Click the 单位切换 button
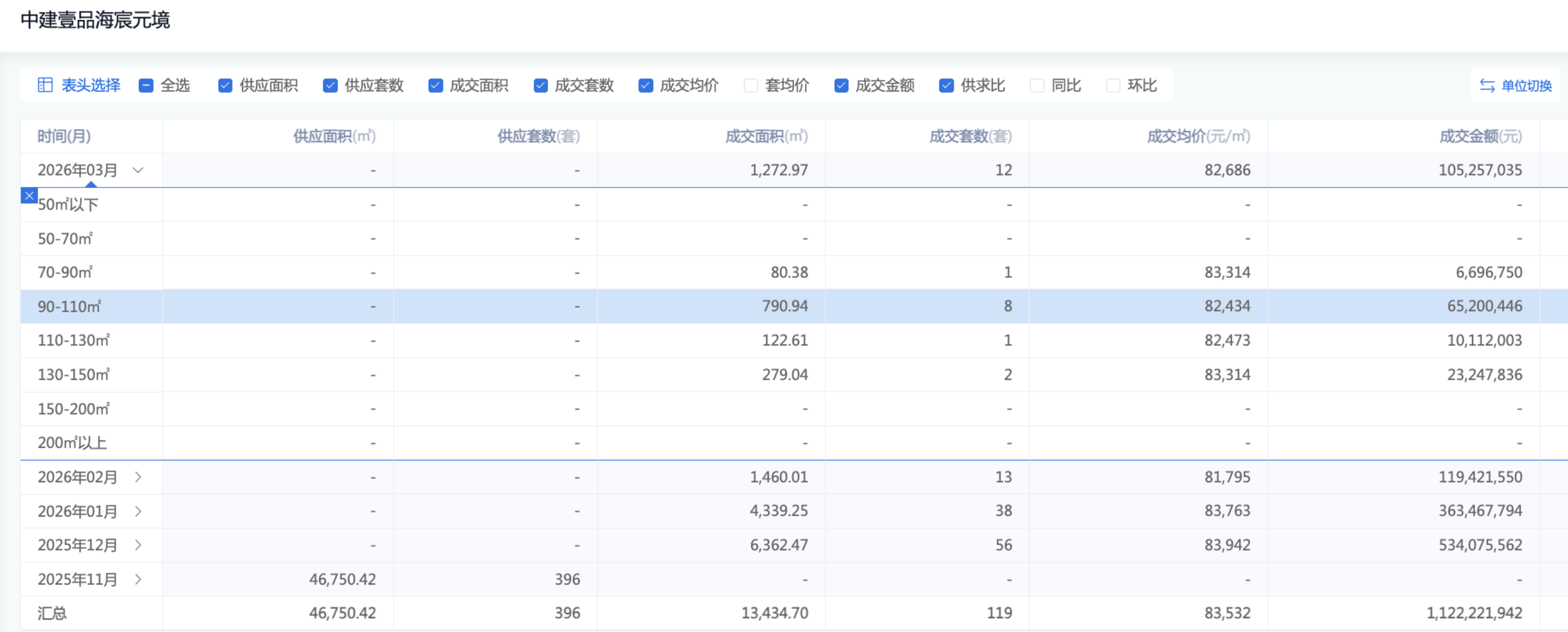The height and width of the screenshot is (632, 1568). point(1526,86)
